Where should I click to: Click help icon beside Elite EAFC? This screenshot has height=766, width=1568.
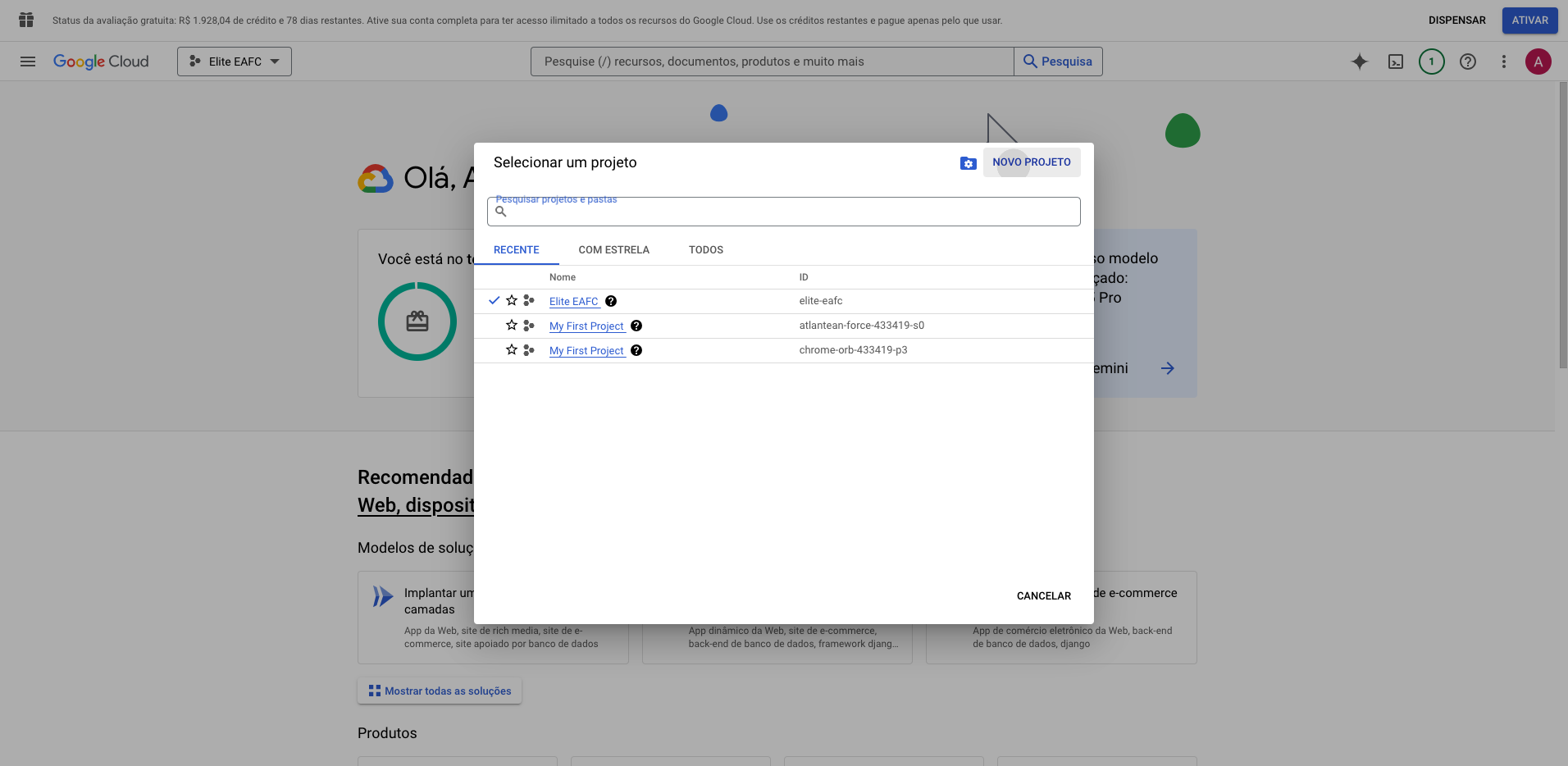pyautogui.click(x=611, y=301)
